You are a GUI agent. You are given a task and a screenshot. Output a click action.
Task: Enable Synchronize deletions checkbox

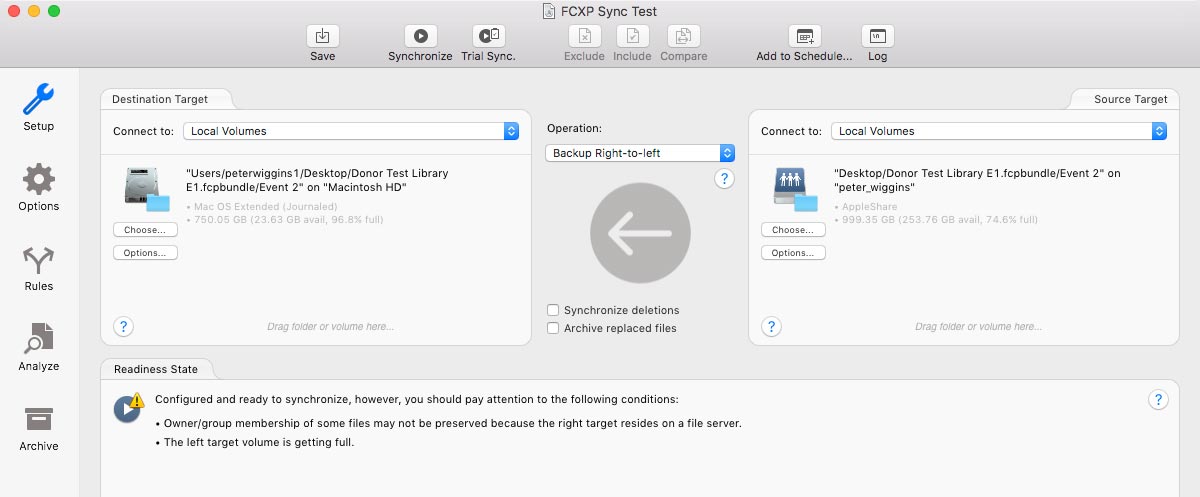[553, 310]
